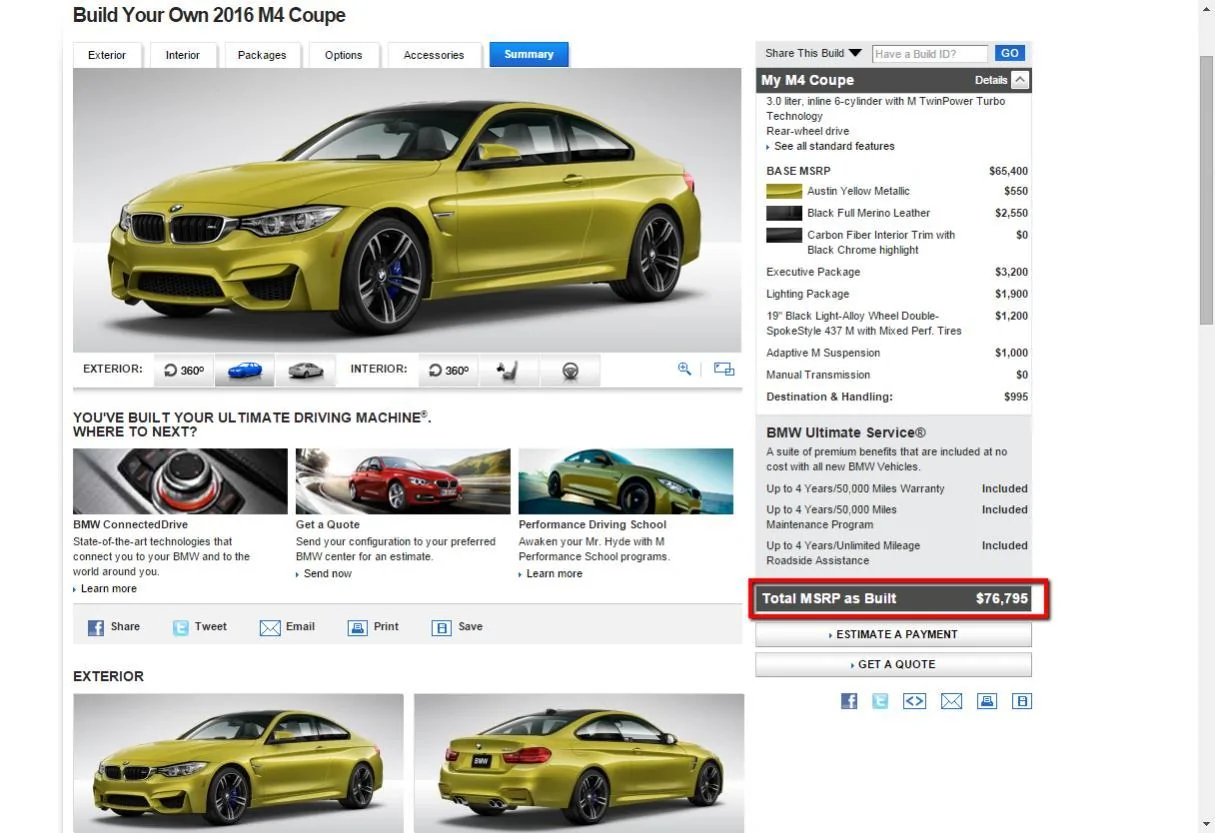Collapse the My M4 Coupe details
This screenshot has width=1215, height=833.
pyautogui.click(x=1019, y=80)
